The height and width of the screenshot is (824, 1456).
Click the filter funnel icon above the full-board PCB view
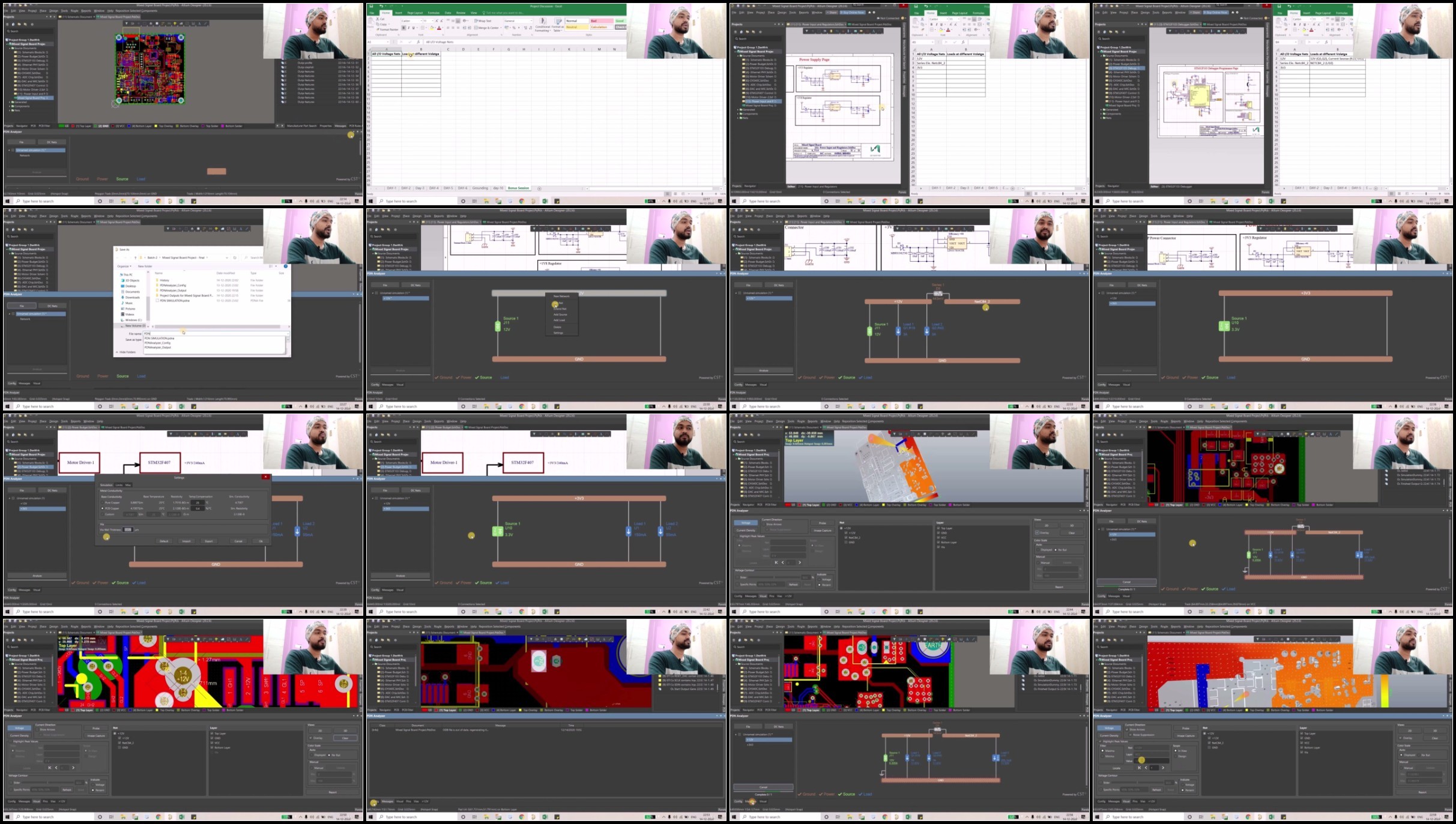coord(126,23)
